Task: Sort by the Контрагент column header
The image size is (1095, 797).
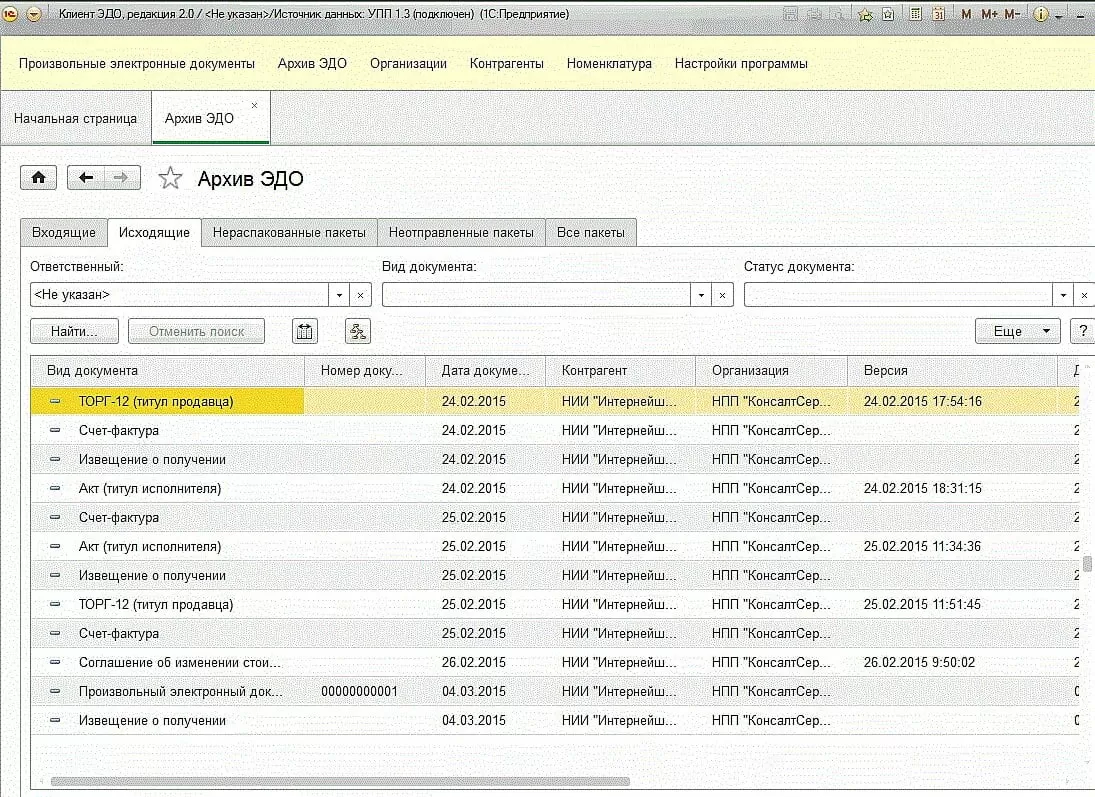Action: click(x=594, y=371)
